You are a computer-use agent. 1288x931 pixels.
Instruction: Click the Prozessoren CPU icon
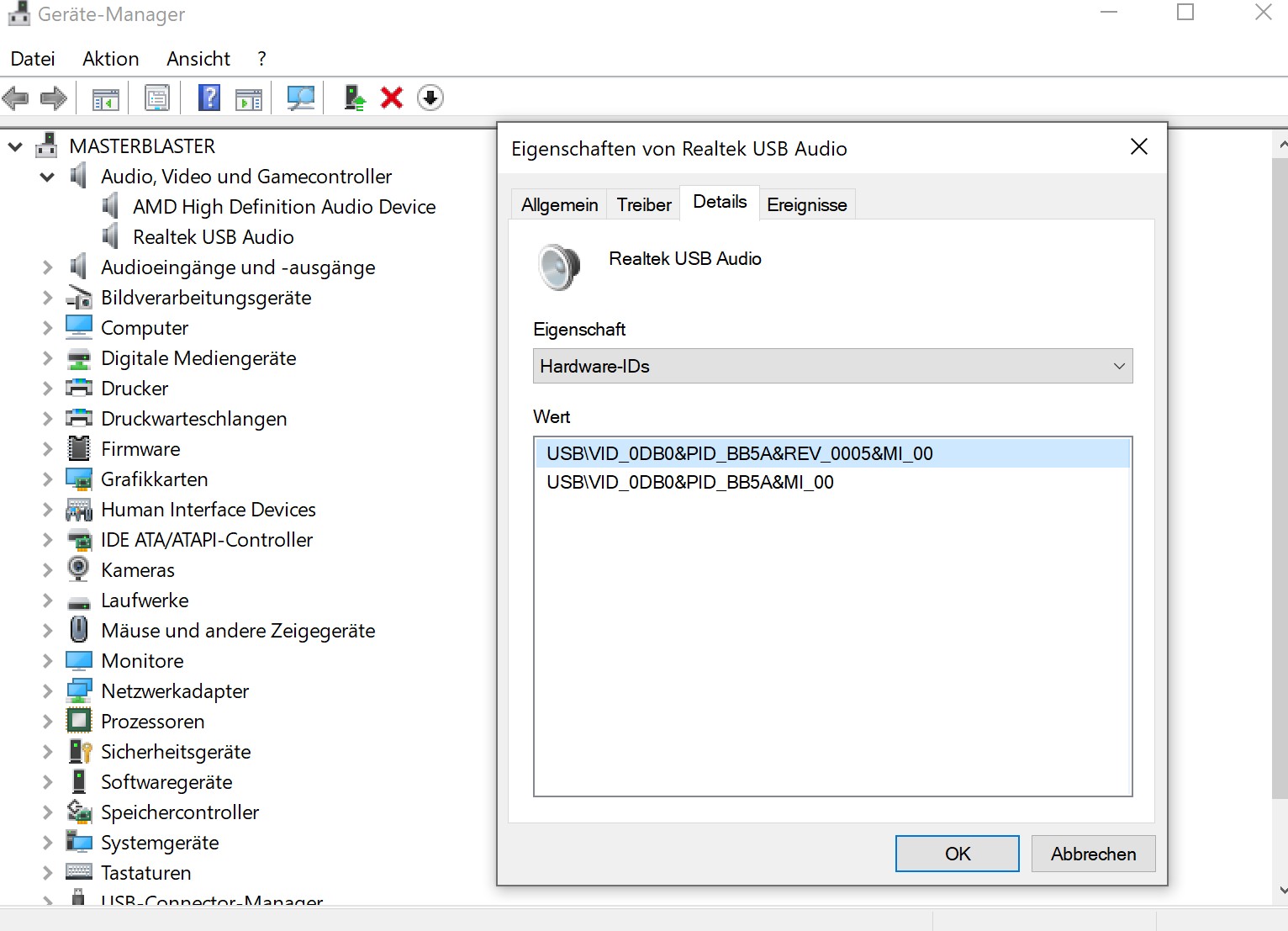(x=79, y=721)
